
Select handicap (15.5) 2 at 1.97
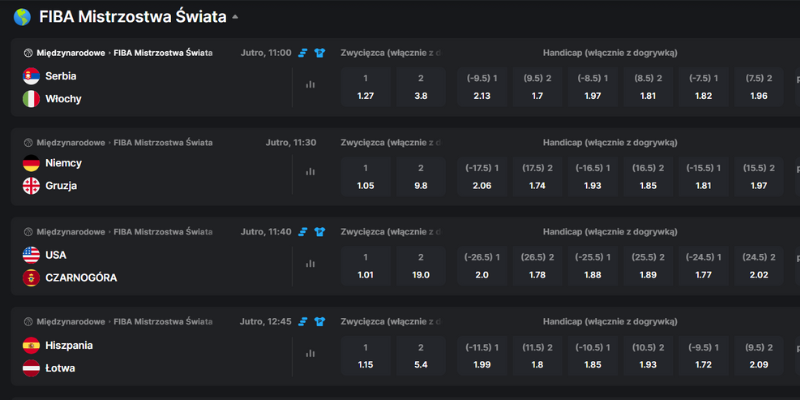click(x=761, y=177)
